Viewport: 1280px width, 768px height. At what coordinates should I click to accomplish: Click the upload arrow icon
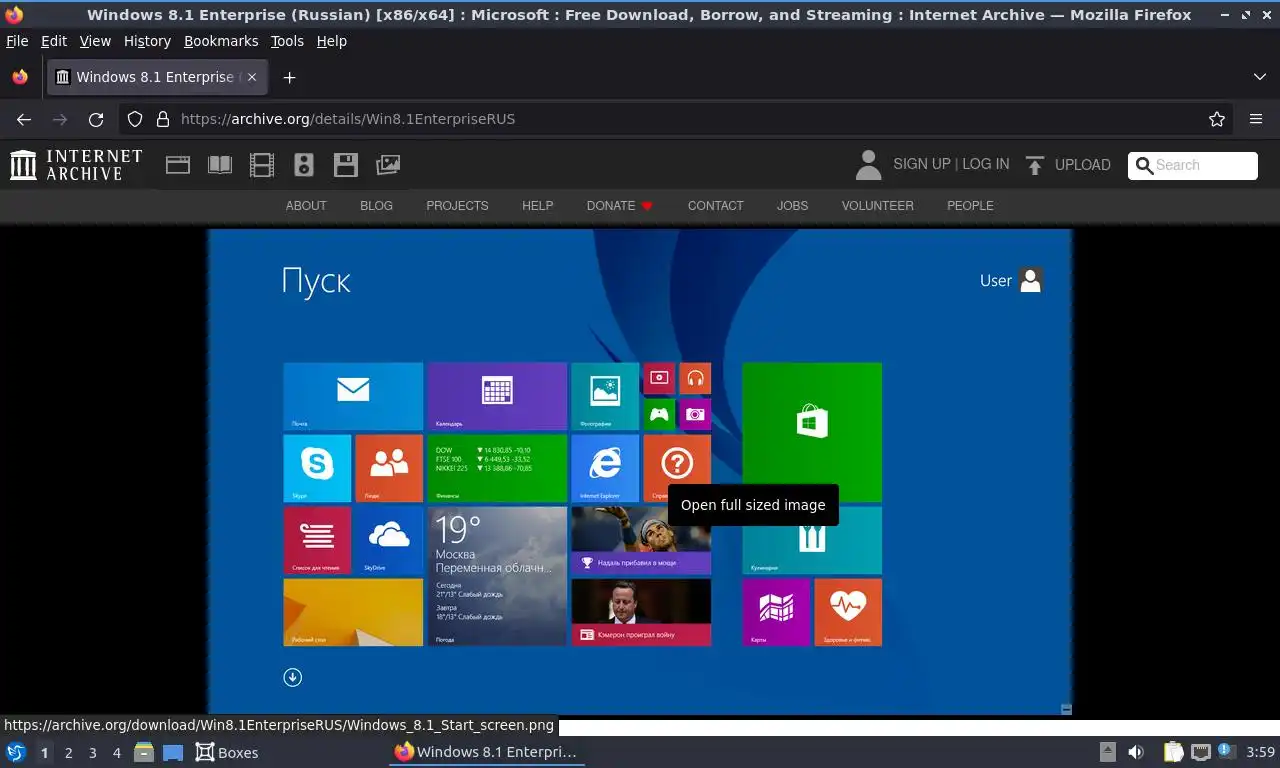[1035, 165]
